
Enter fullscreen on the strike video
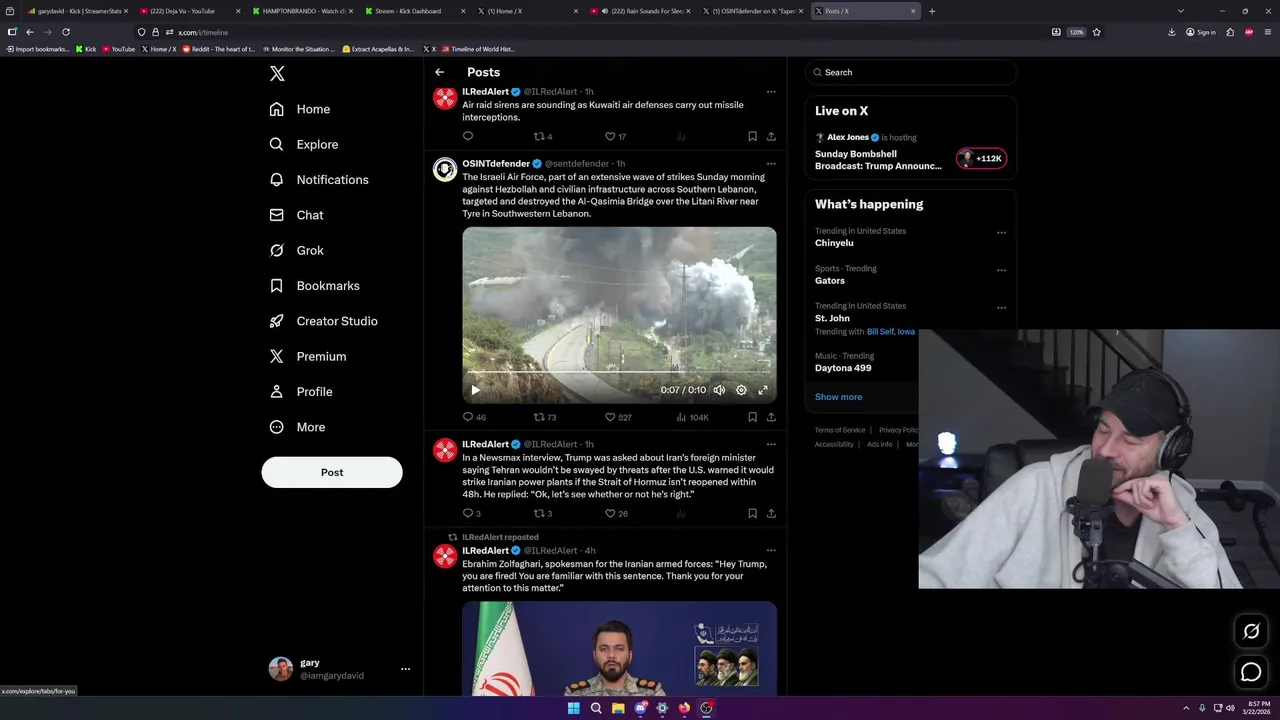click(763, 390)
